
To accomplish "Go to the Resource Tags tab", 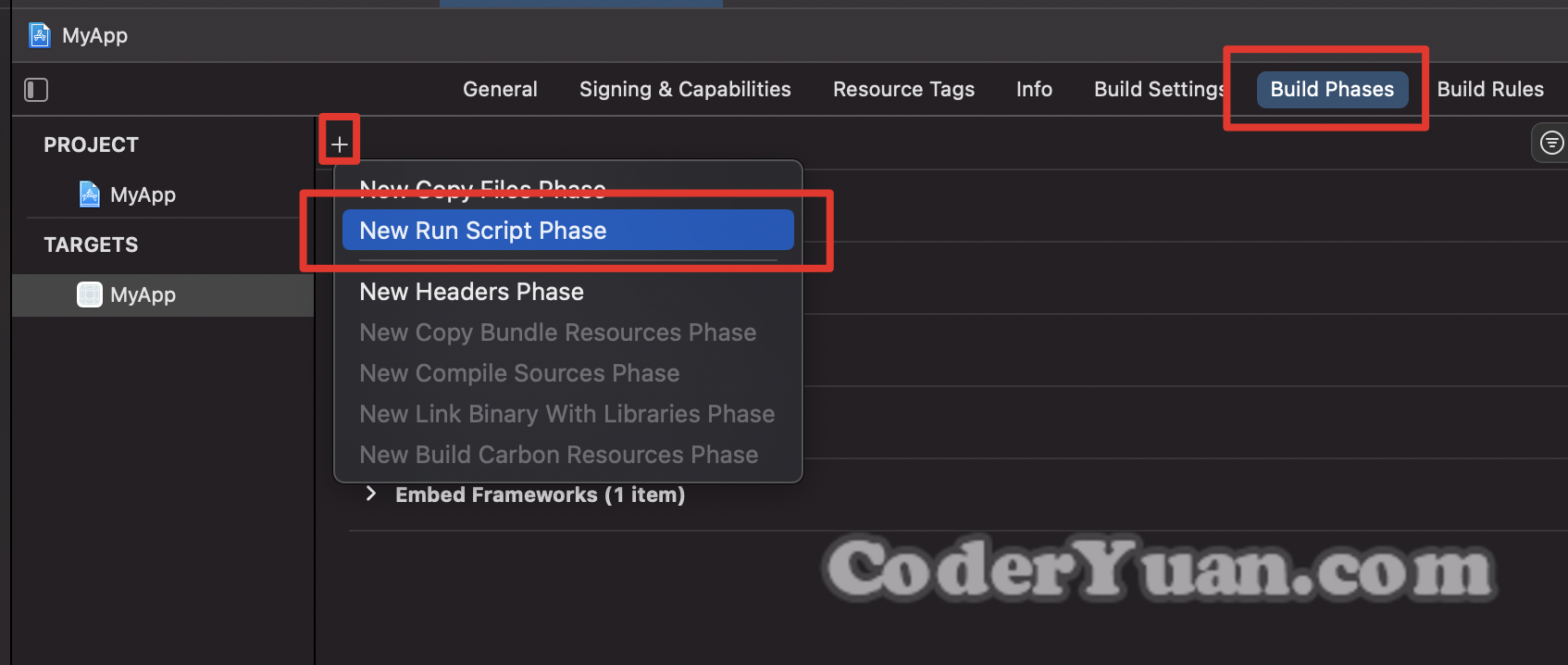I will point(903,89).
